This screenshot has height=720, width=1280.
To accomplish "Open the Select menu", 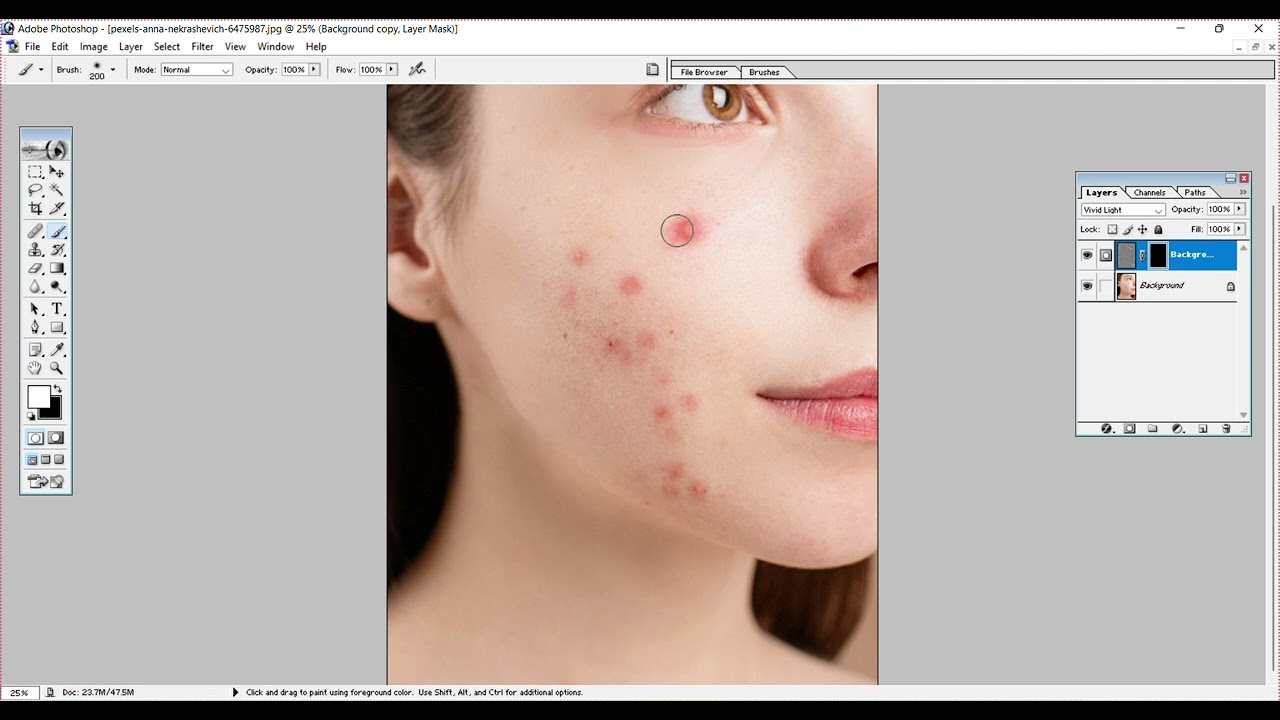I will [x=167, y=47].
